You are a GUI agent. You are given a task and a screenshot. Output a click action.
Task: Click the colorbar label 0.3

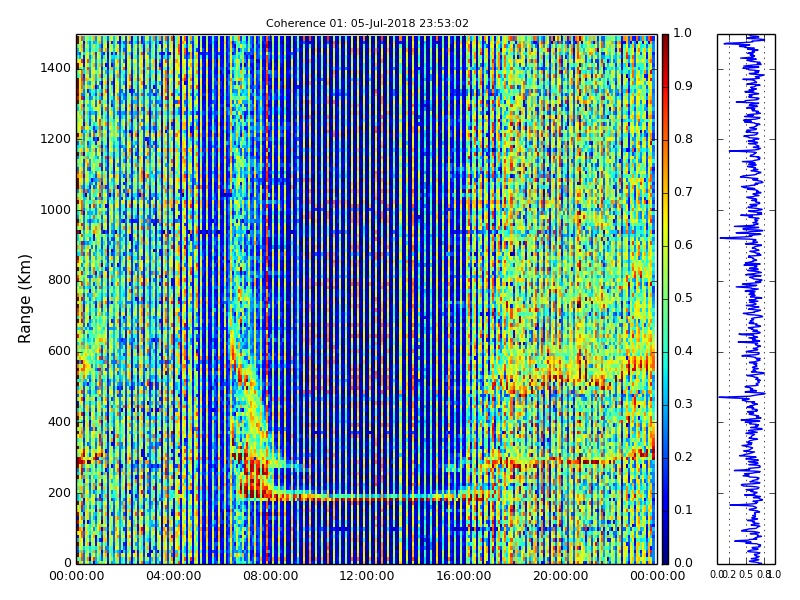(683, 404)
